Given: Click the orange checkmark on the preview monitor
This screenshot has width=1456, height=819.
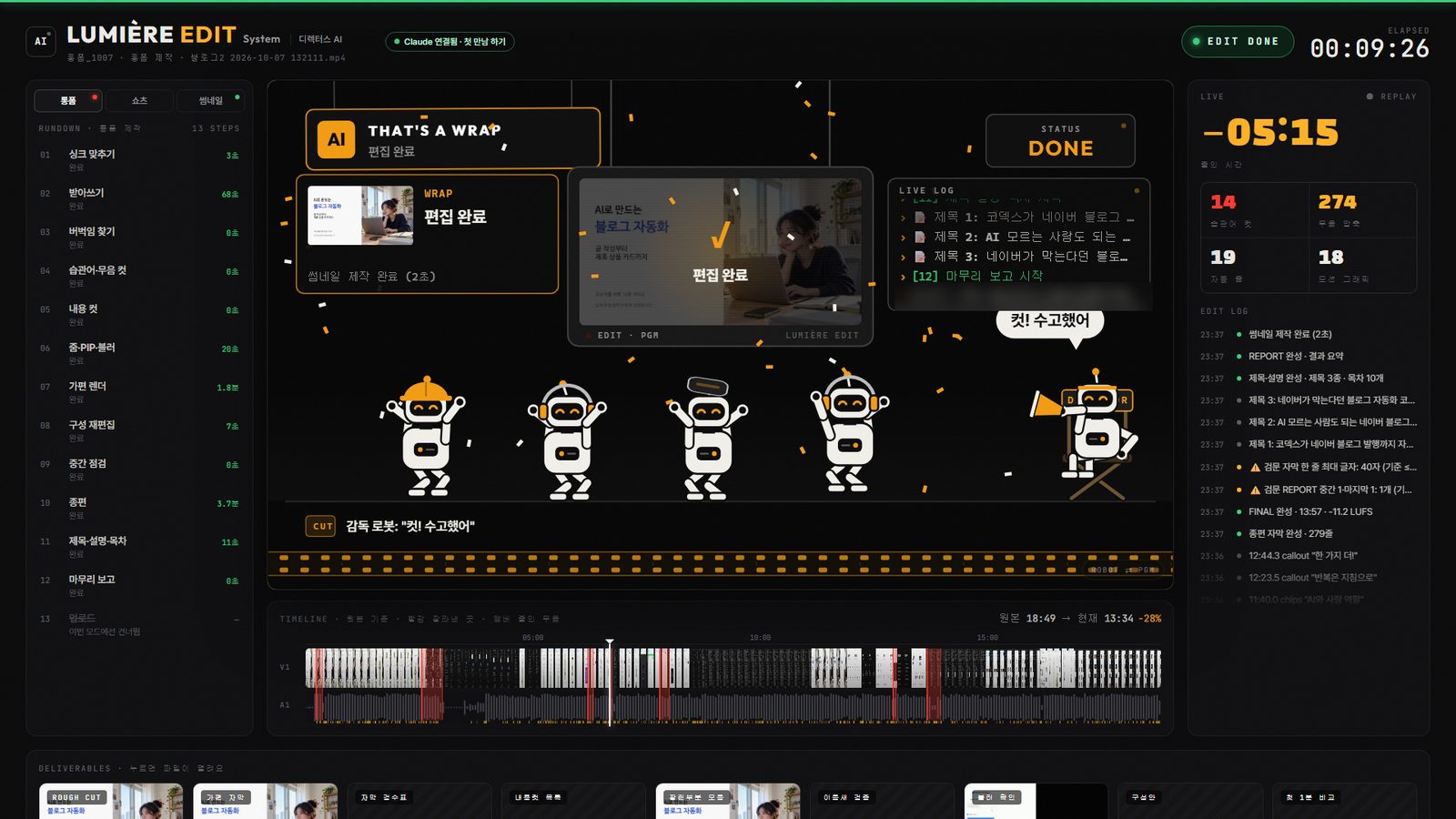Looking at the screenshot, I should coord(720,236).
